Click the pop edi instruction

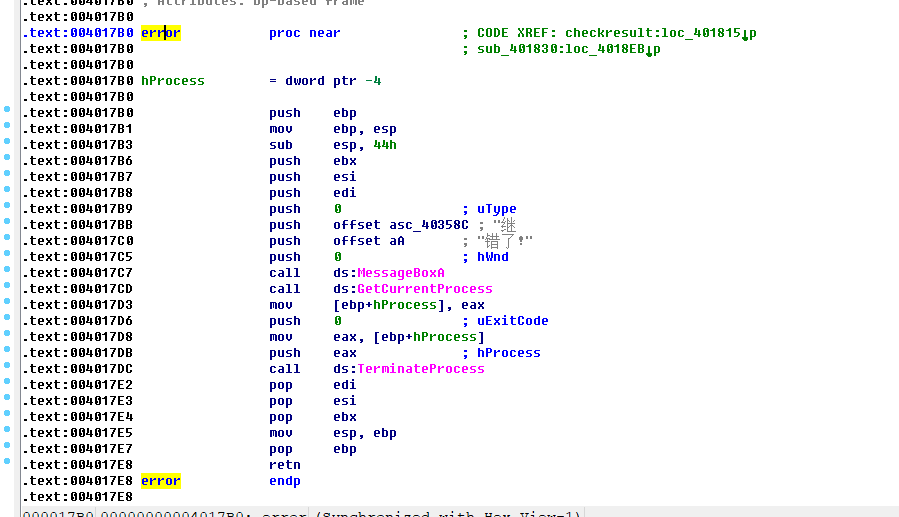(312, 385)
